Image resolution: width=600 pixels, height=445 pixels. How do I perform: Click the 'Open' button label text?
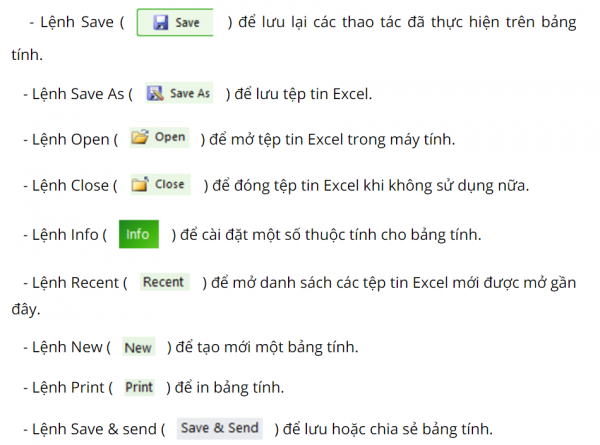pyautogui.click(x=170, y=137)
